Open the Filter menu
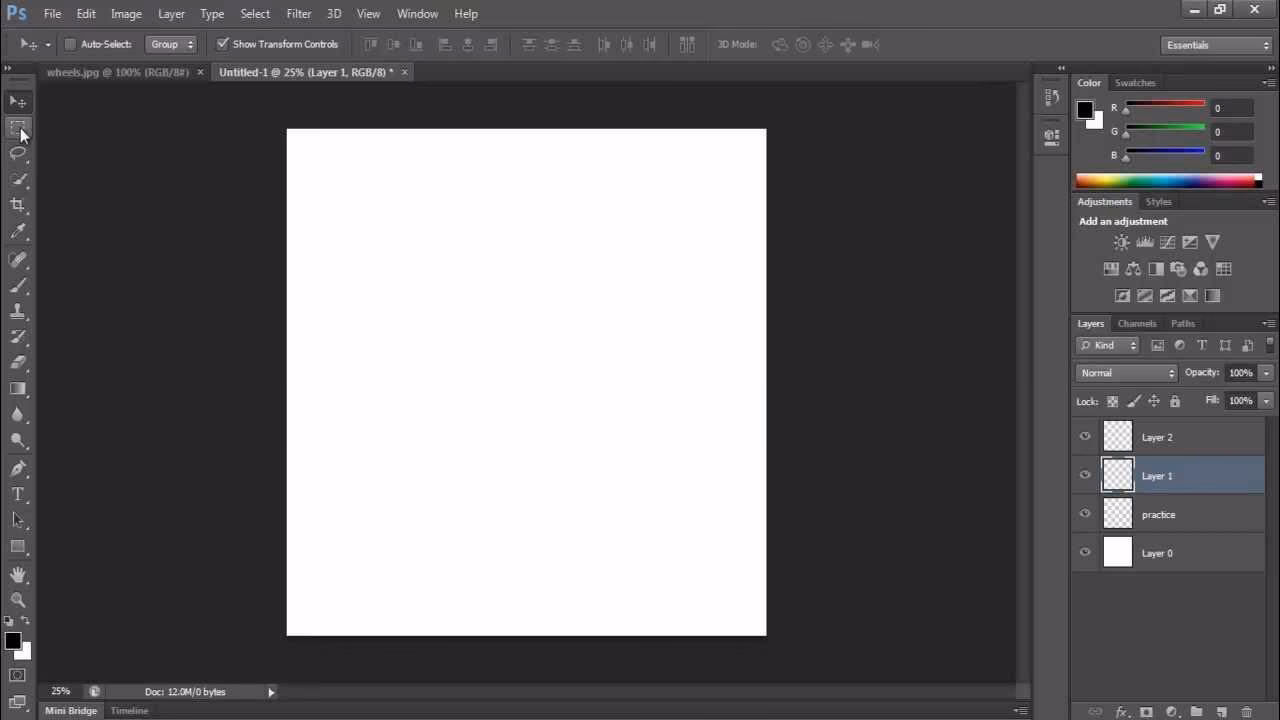1280x720 pixels. (x=298, y=13)
